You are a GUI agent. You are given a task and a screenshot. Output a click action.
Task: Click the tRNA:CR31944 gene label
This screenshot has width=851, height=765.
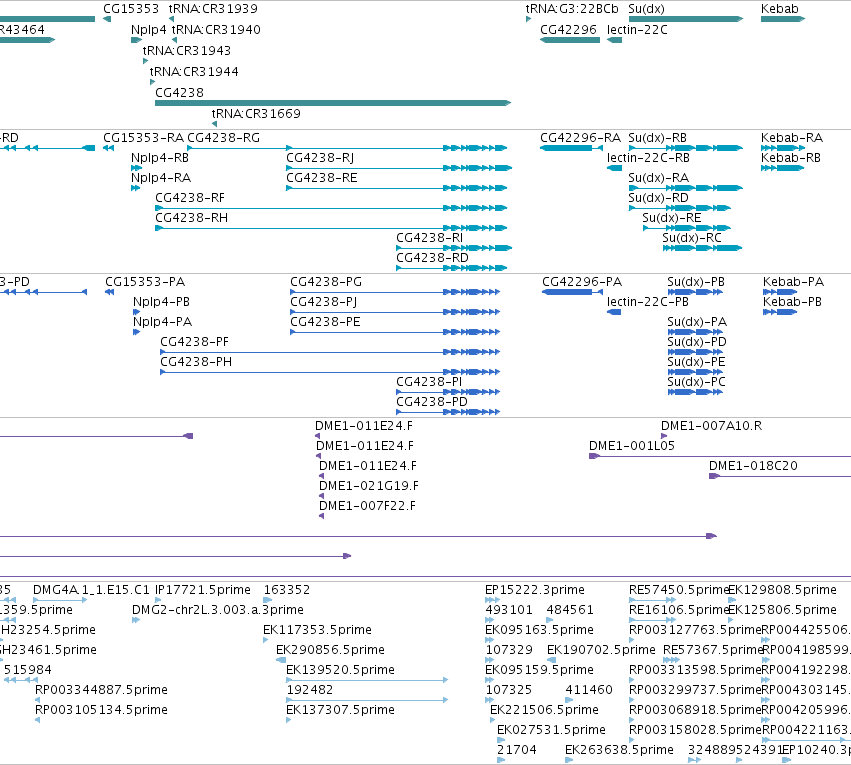(x=194, y=72)
